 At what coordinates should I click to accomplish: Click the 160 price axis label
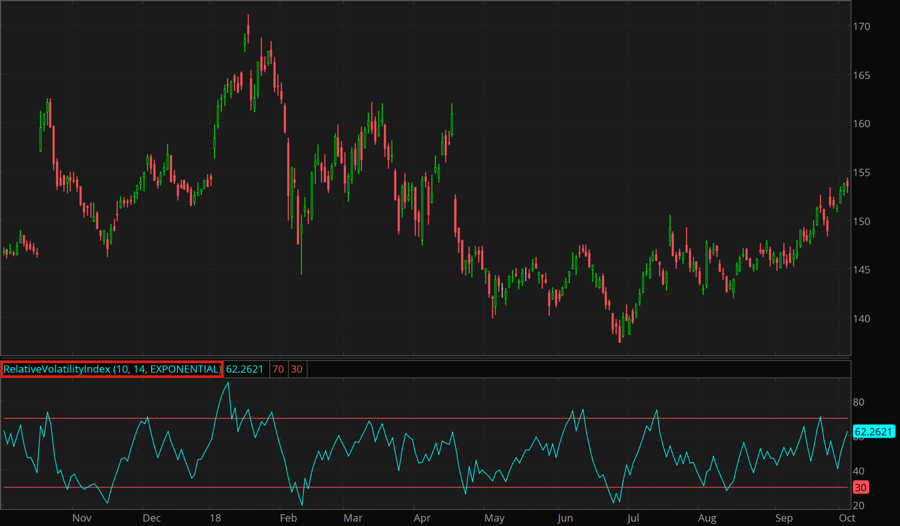pyautogui.click(x=862, y=124)
